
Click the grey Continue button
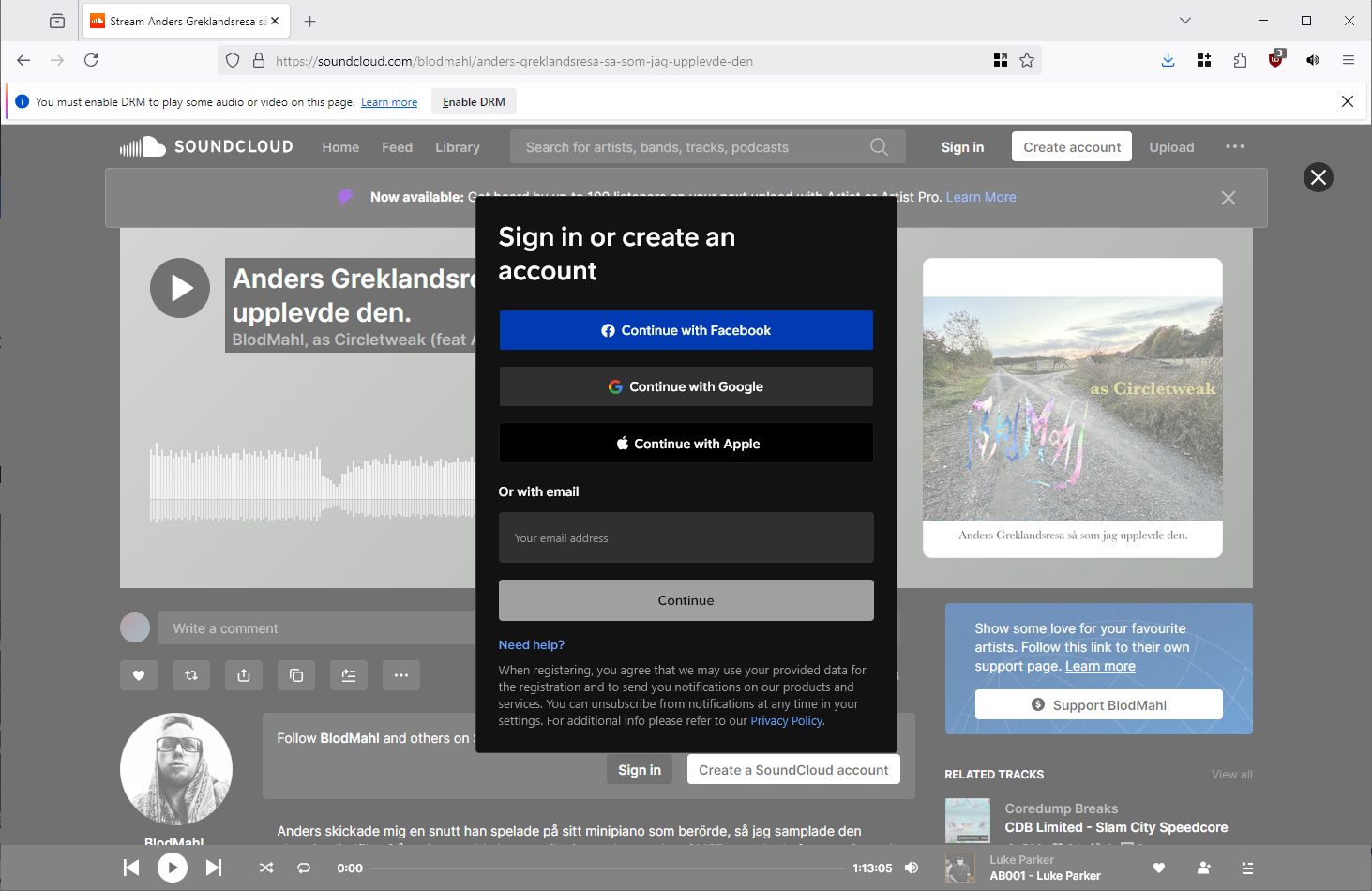[x=686, y=600]
